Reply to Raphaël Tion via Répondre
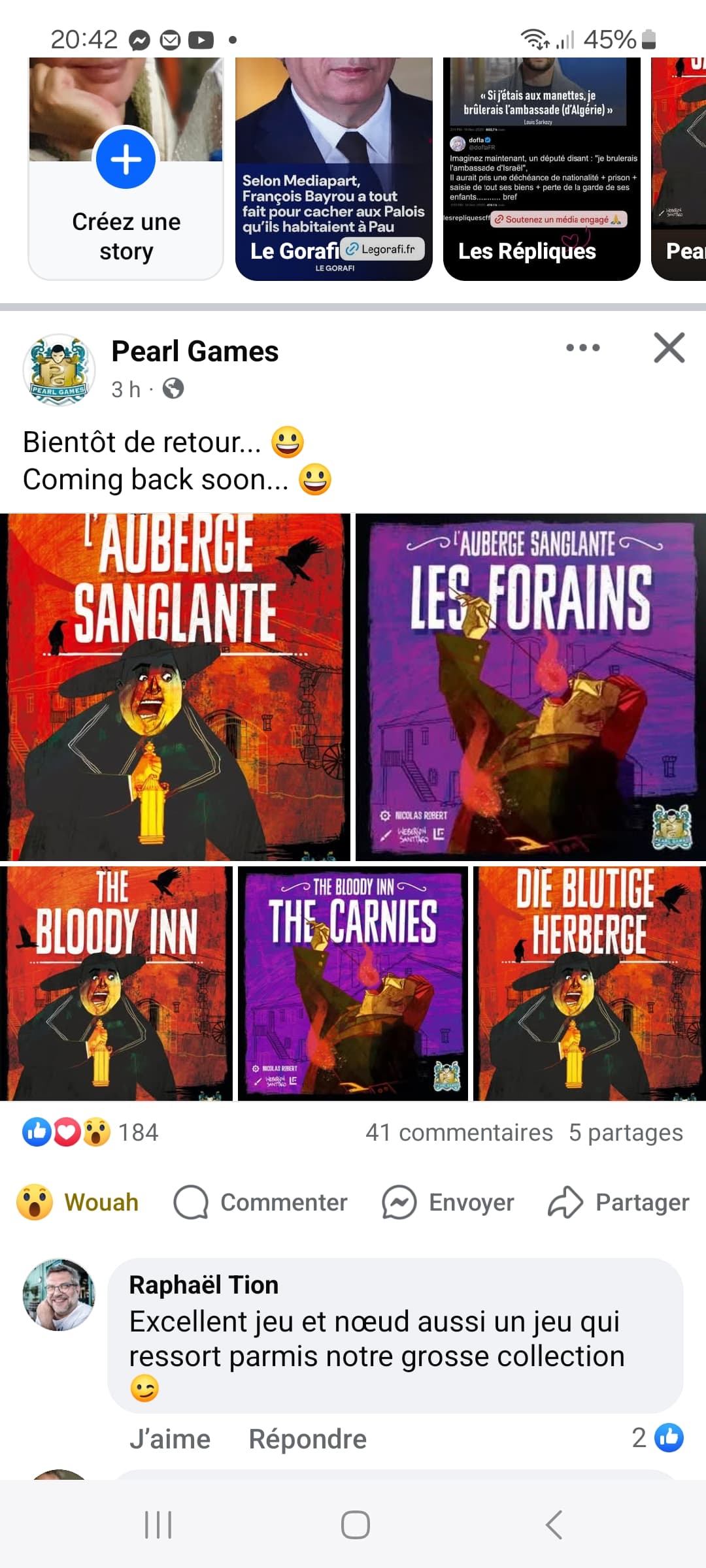 307,1439
